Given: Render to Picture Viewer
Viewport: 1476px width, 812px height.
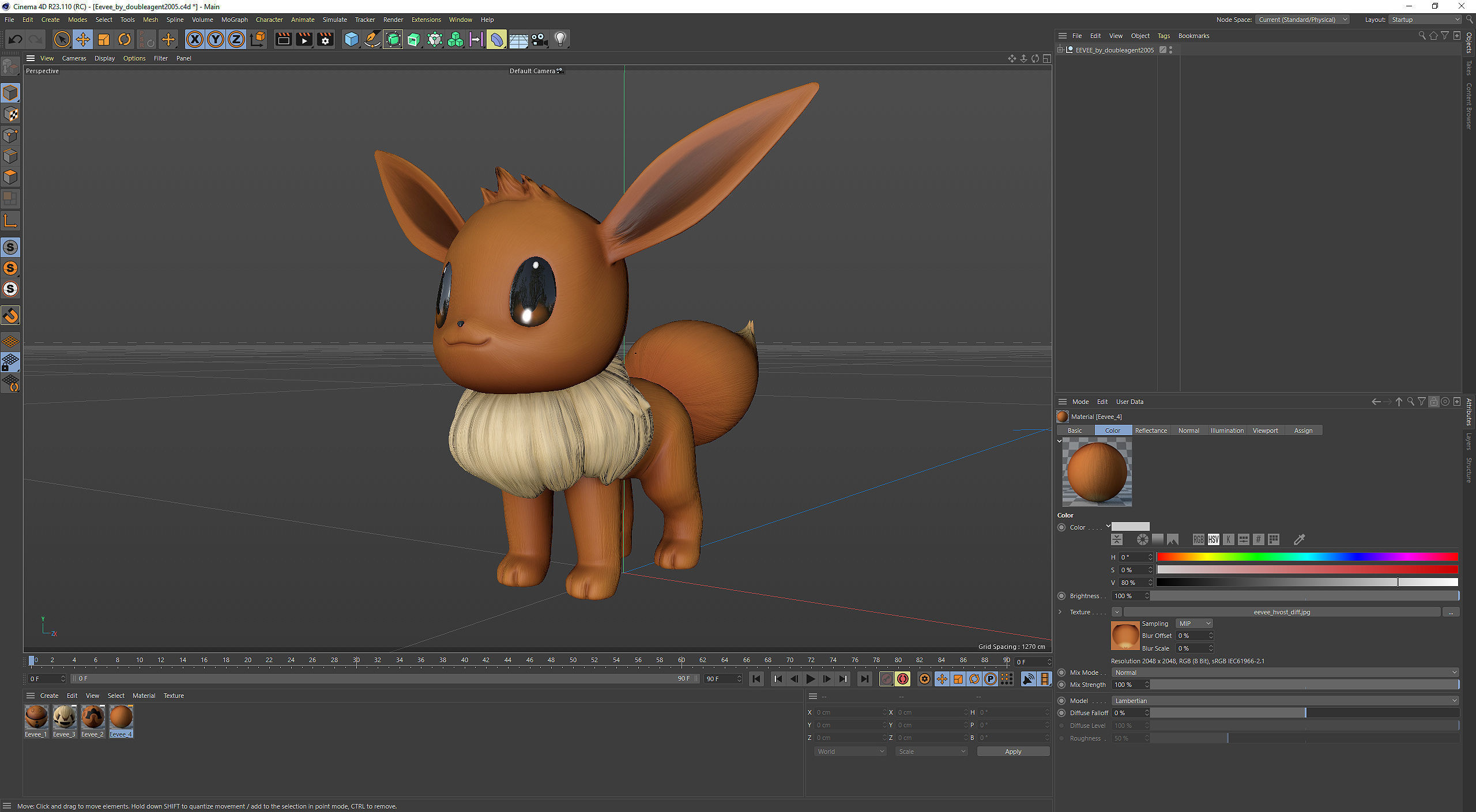Looking at the screenshot, I should pyautogui.click(x=304, y=39).
